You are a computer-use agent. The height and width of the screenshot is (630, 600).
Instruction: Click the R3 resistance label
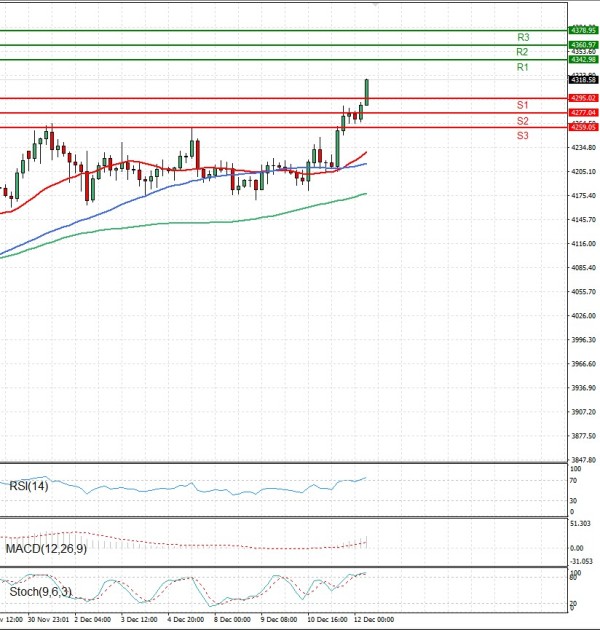523,37
